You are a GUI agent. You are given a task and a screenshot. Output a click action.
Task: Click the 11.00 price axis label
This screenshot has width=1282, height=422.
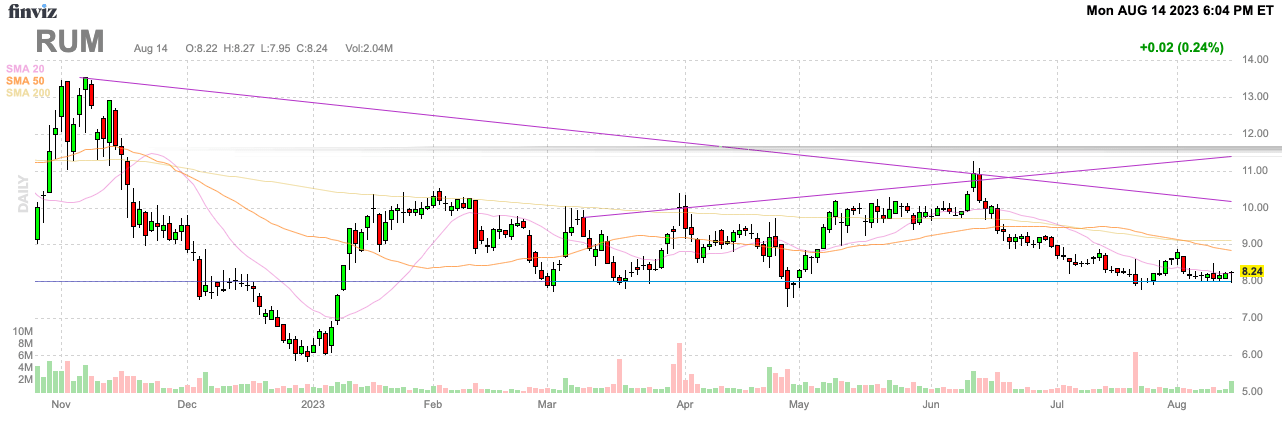click(1254, 171)
